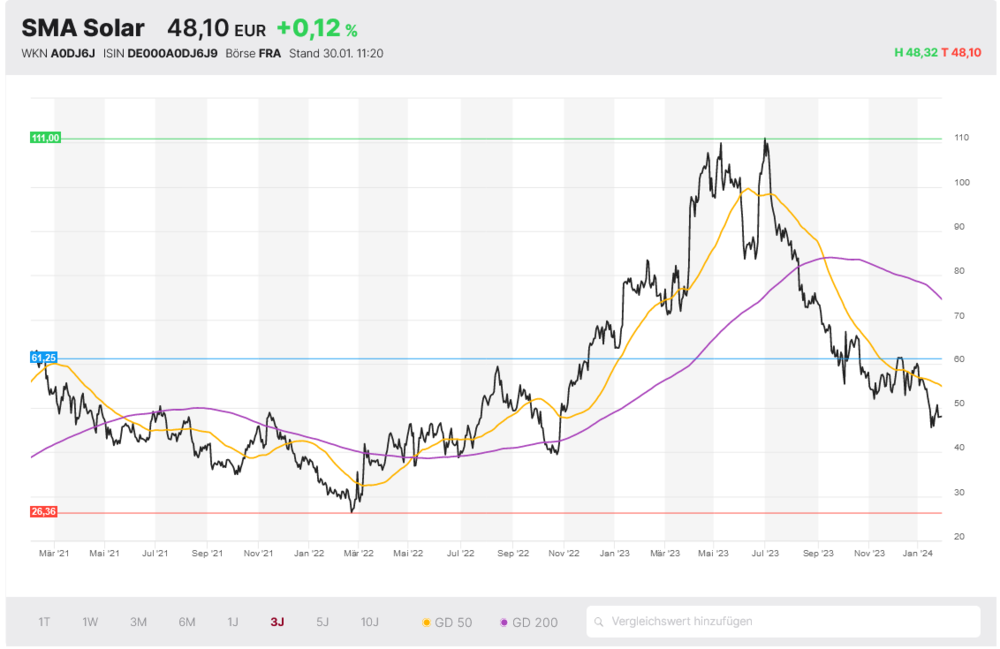The image size is (1000, 649).
Task: Click the search magnifier icon
Action: pyautogui.click(x=599, y=622)
